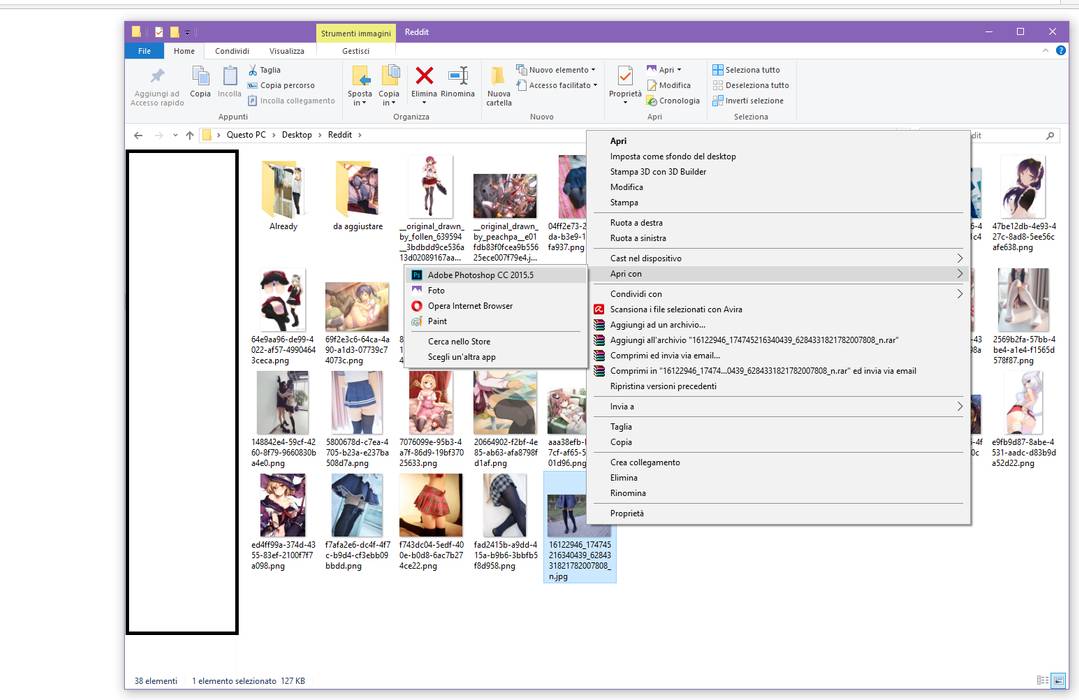
Task: Switch to the Visualizza tab
Action: [x=286, y=51]
